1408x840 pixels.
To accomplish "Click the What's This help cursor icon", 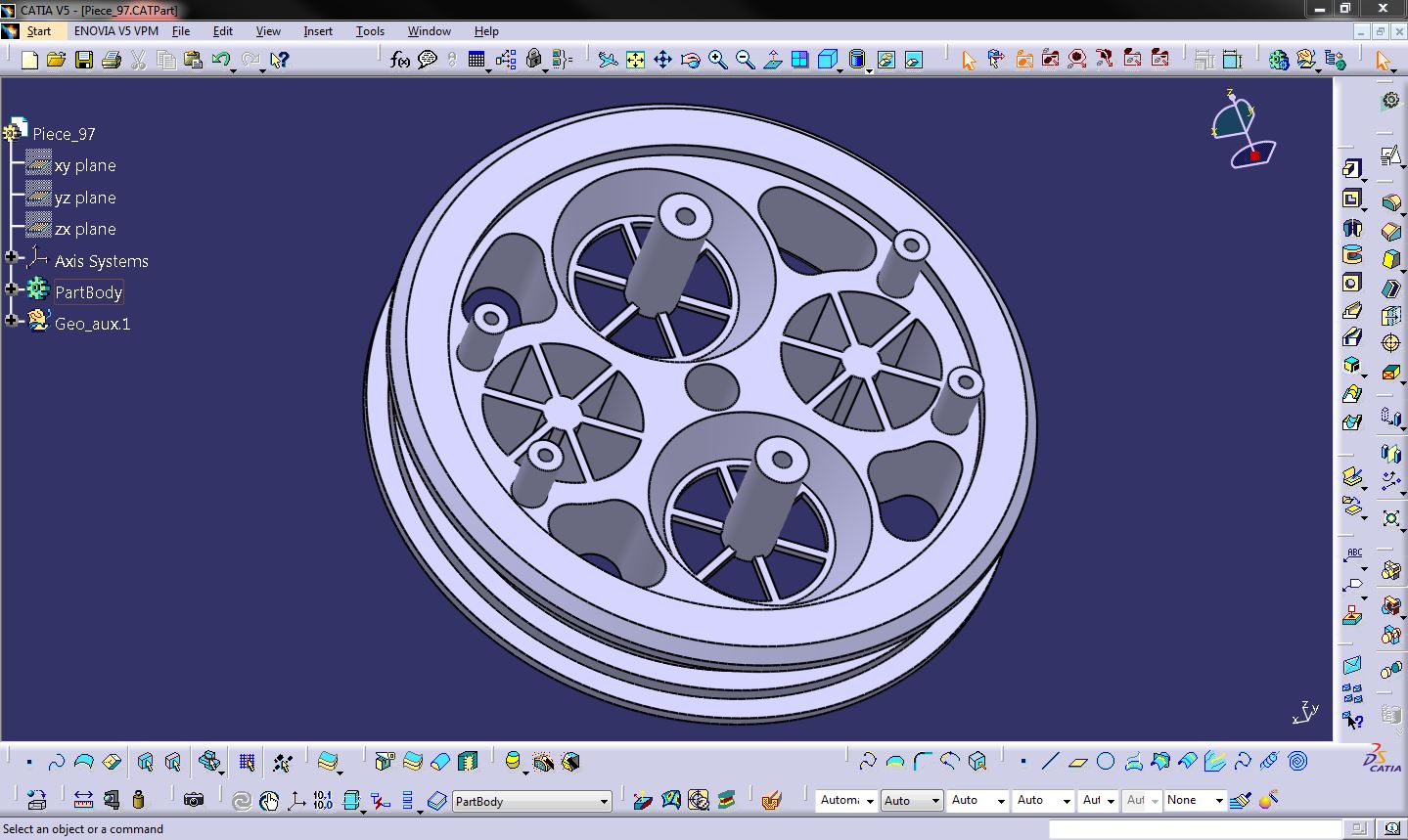I will pos(279,61).
